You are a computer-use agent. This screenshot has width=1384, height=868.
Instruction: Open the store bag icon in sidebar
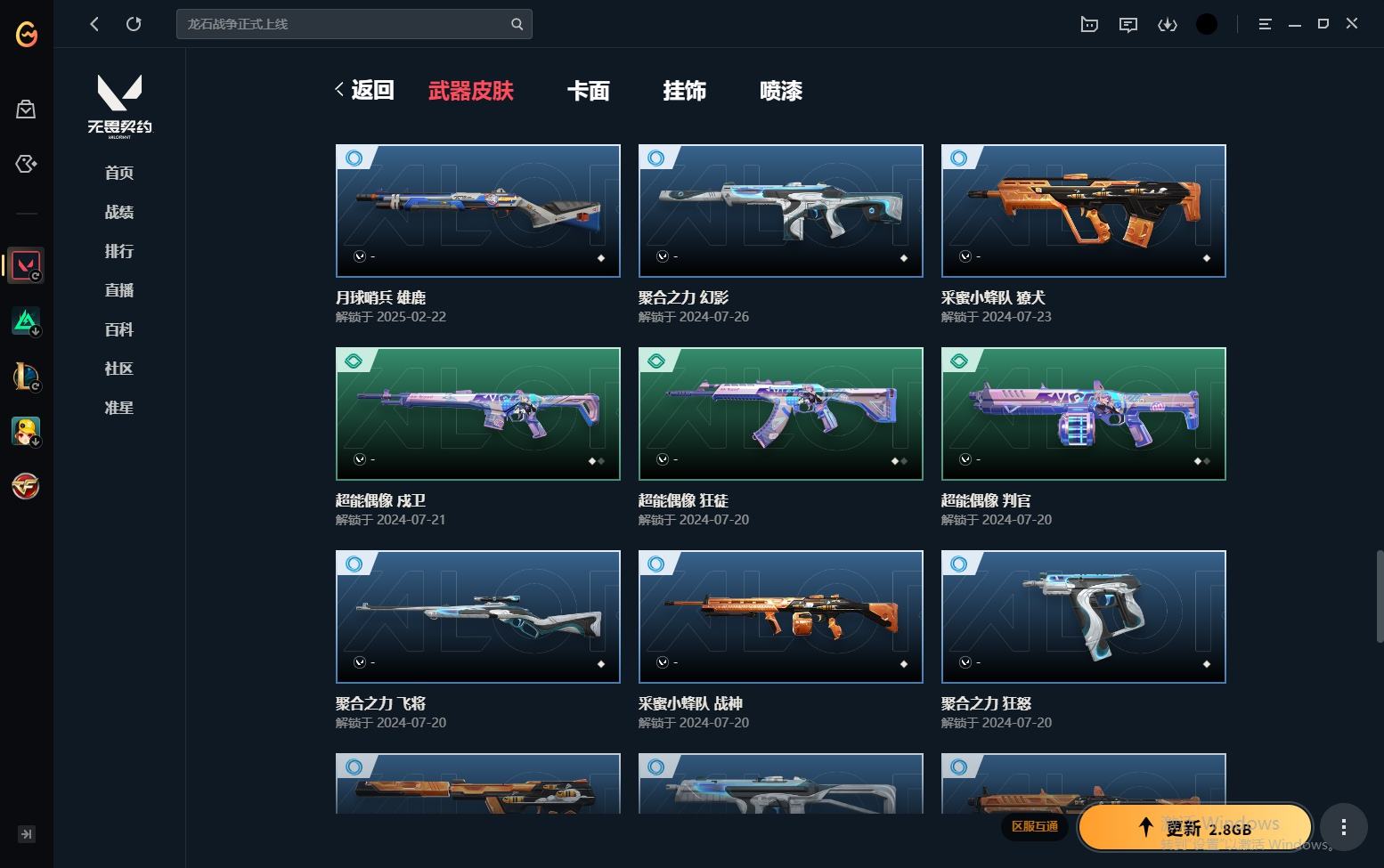tap(26, 110)
